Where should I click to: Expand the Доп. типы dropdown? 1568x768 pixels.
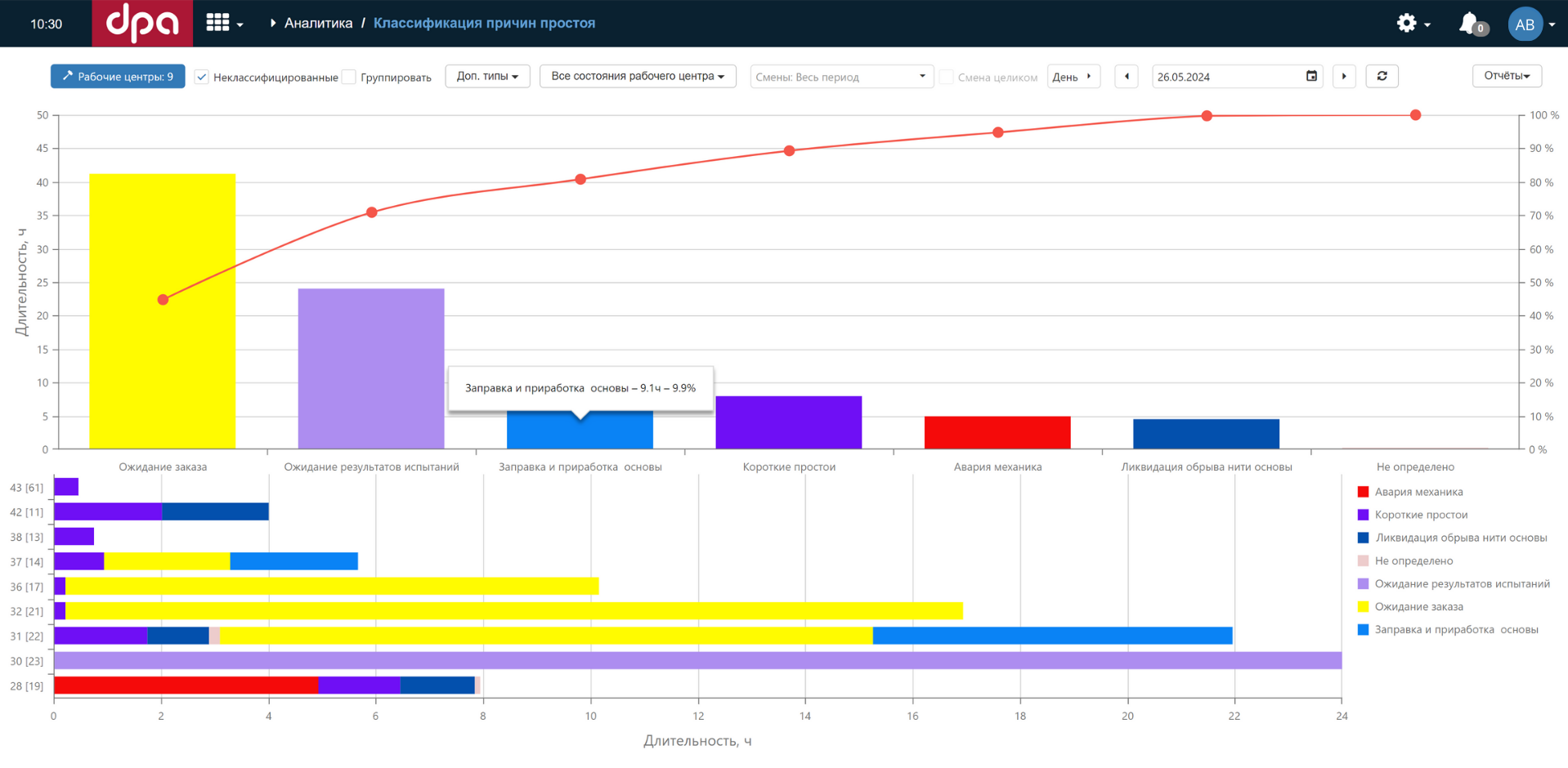pos(487,76)
